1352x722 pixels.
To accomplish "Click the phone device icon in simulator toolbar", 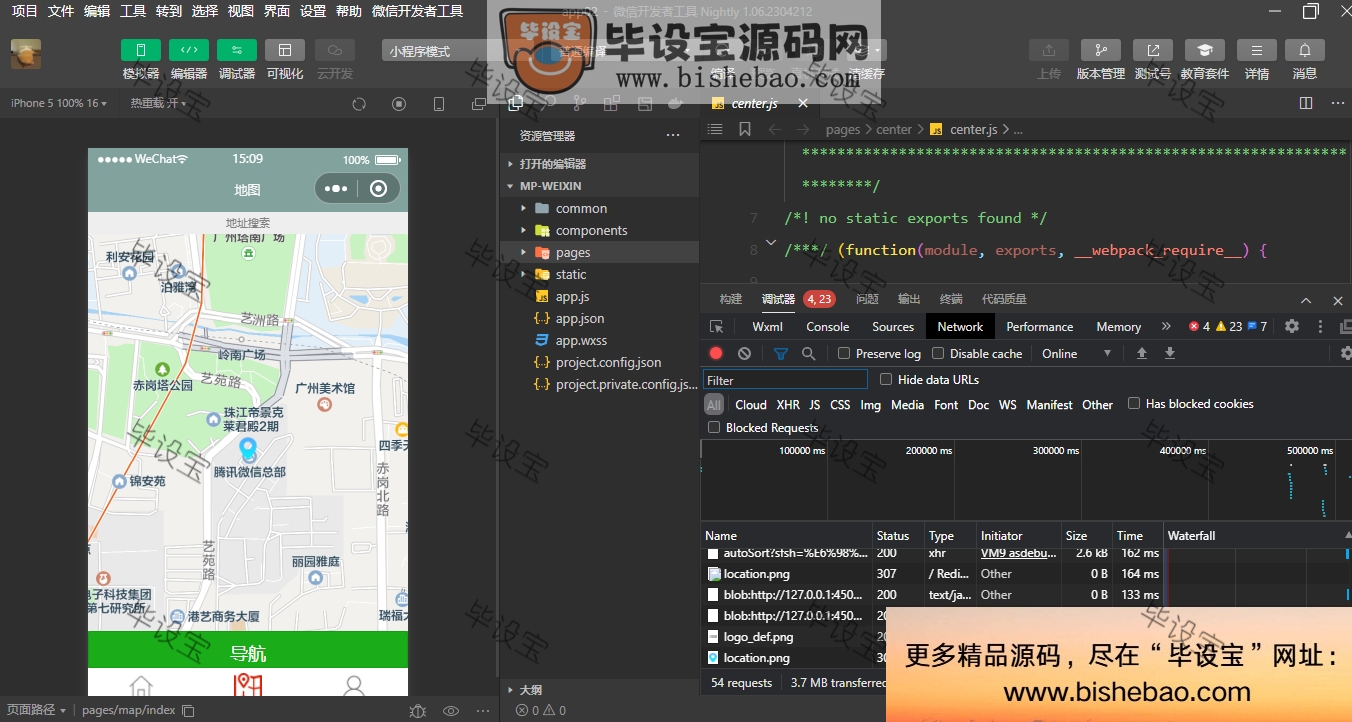I will coord(439,104).
